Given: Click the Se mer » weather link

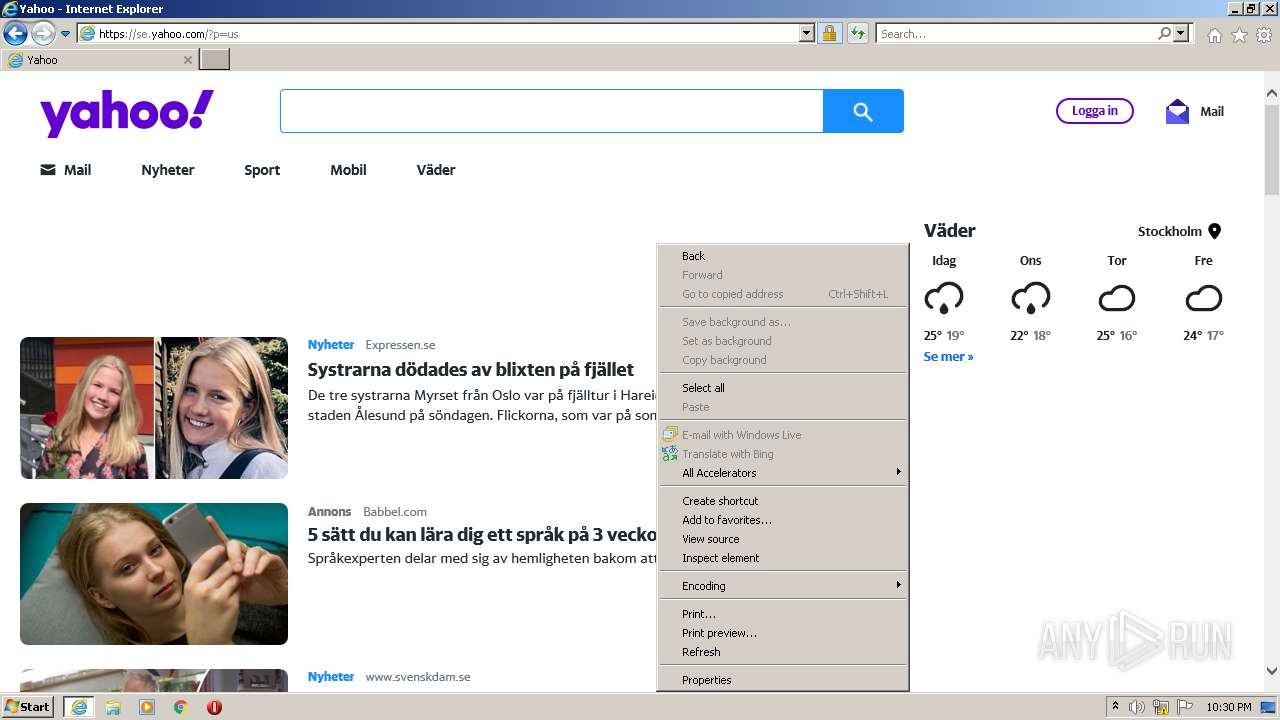Looking at the screenshot, I should click(948, 356).
